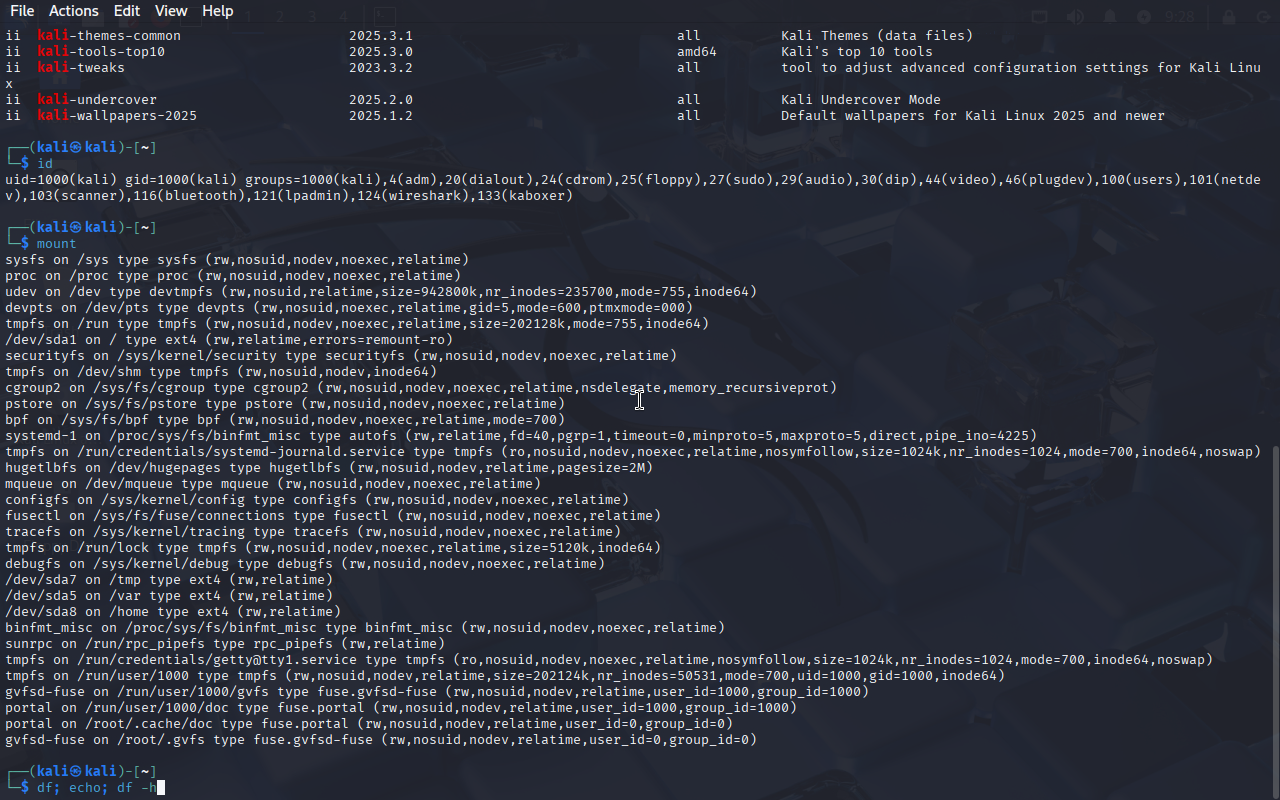Click the 'securityfs' mount line
Image resolution: width=1280 pixels, height=800 pixels.
341,356
